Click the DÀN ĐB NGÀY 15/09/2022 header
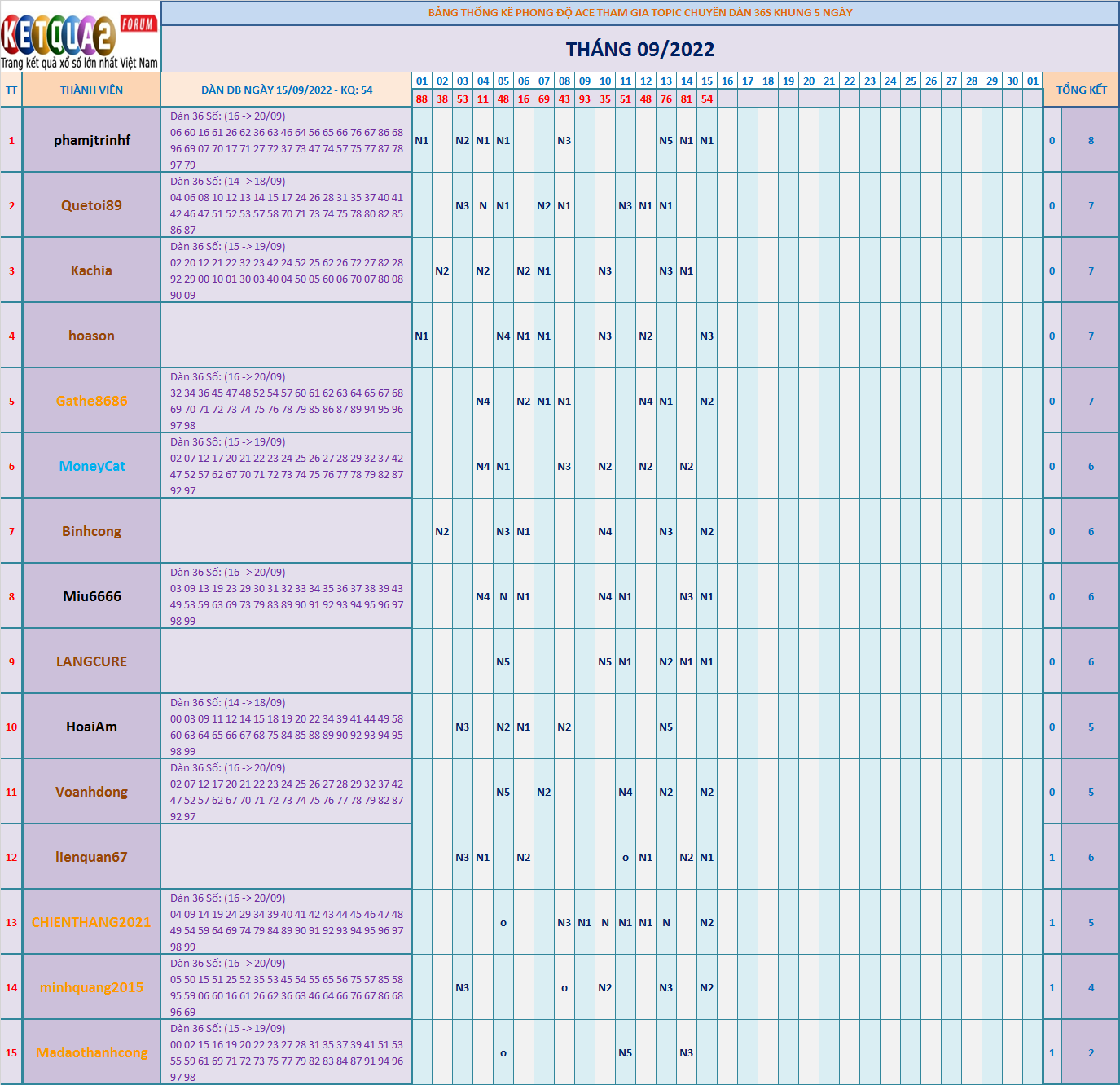 point(287,90)
